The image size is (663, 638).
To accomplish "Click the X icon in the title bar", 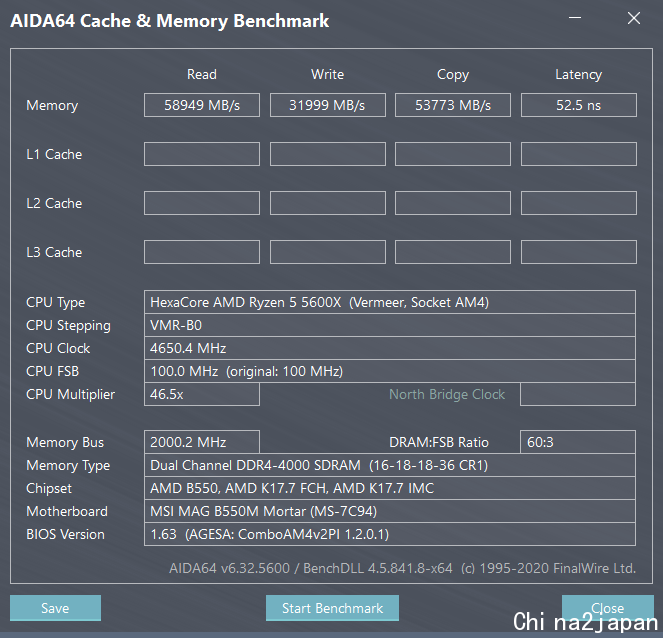I will point(634,18).
